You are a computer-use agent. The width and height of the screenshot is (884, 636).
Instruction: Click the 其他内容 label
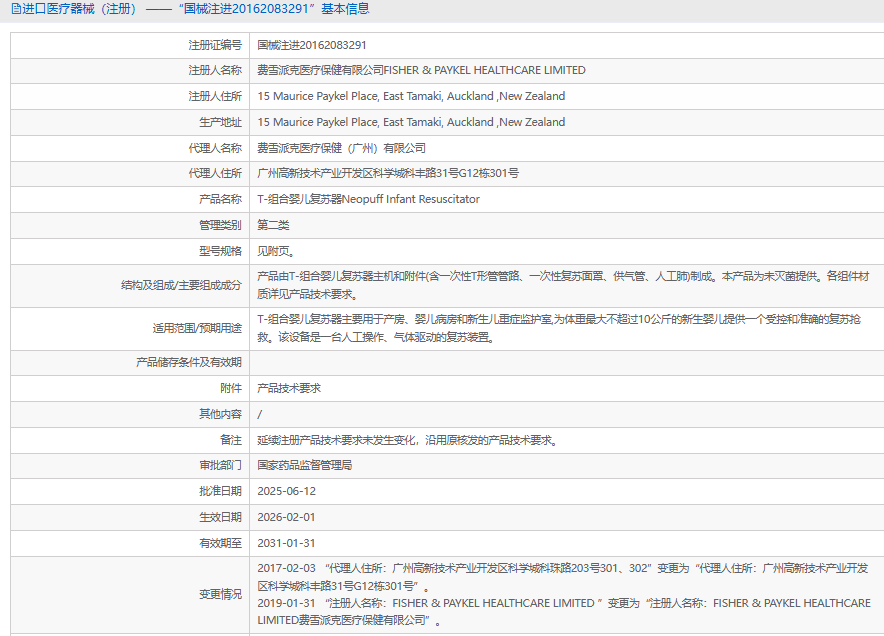[x=220, y=414]
